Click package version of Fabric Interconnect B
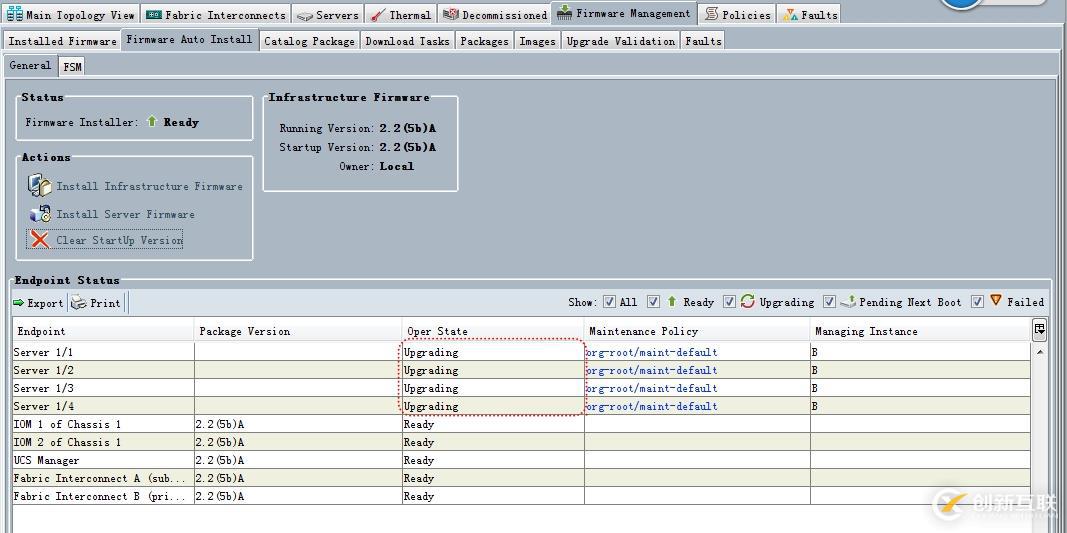The image size is (1067, 533). [220, 496]
